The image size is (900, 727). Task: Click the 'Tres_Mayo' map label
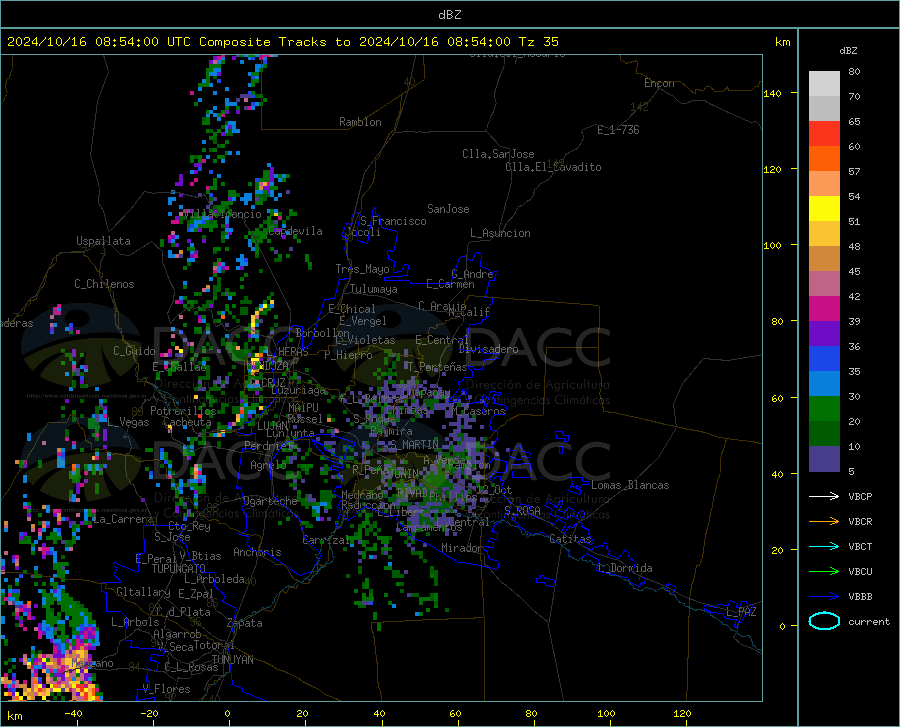click(362, 269)
